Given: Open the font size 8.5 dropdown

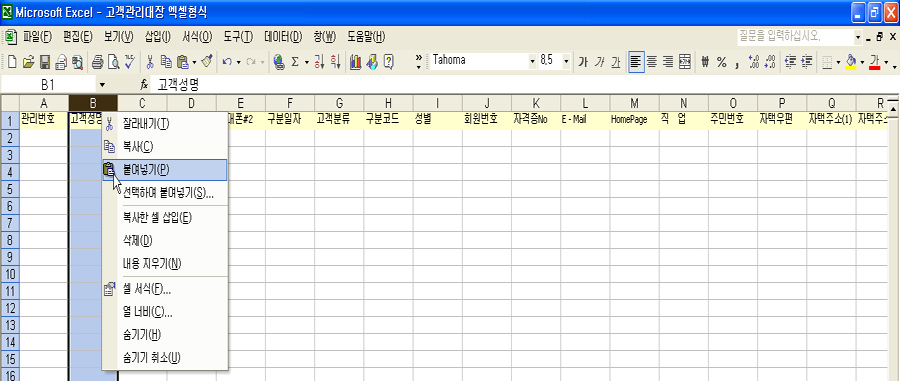Looking at the screenshot, I should tap(566, 61).
